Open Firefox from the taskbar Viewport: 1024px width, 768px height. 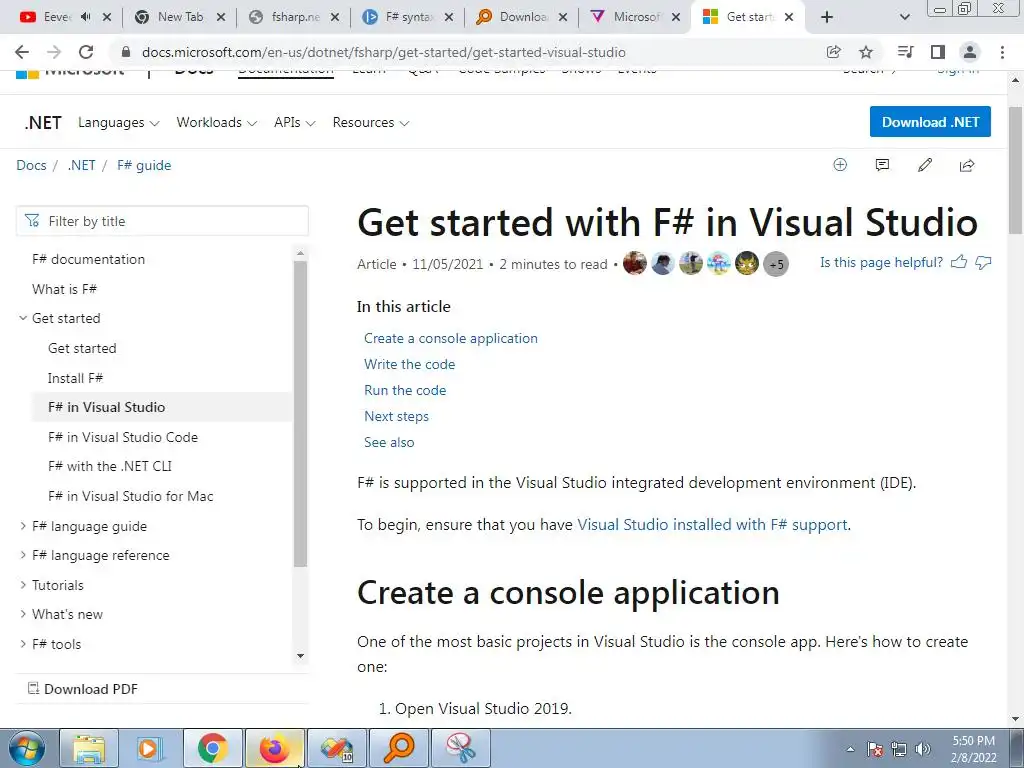274,748
